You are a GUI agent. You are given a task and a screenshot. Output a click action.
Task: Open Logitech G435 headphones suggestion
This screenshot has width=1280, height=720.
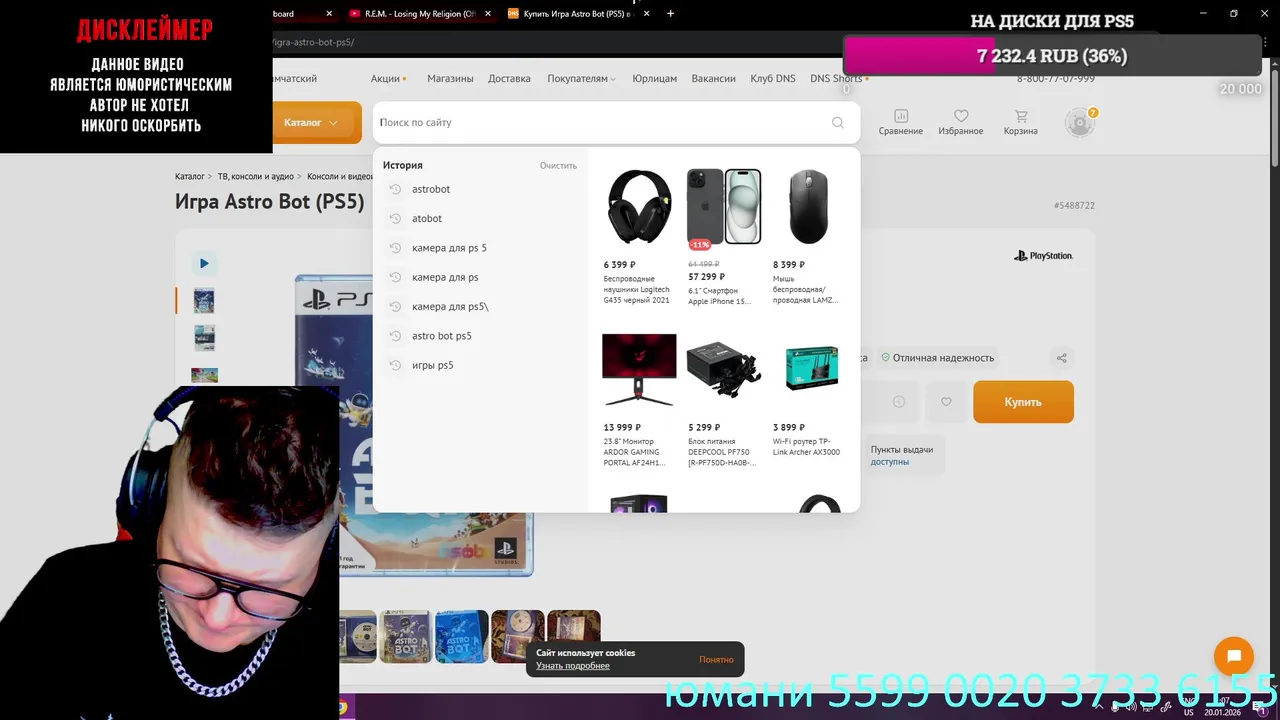[639, 237]
